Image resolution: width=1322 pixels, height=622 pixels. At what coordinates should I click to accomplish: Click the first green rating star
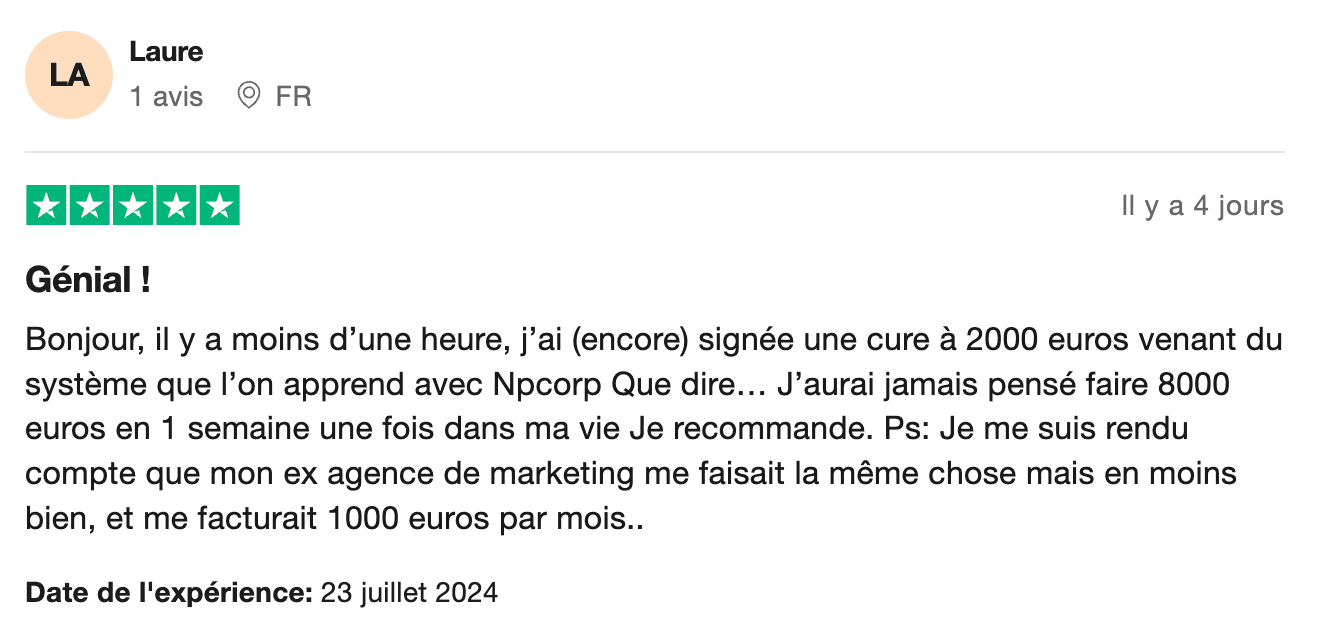45,206
